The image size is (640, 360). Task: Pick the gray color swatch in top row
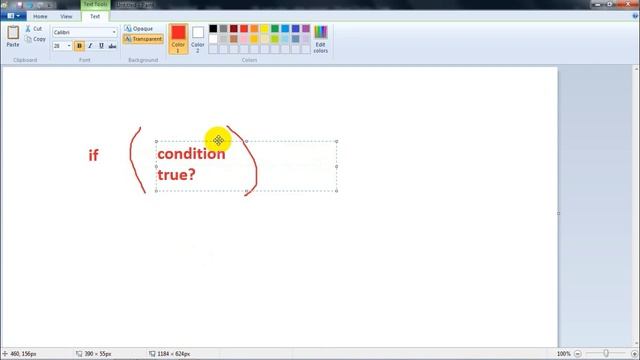(x=223, y=29)
